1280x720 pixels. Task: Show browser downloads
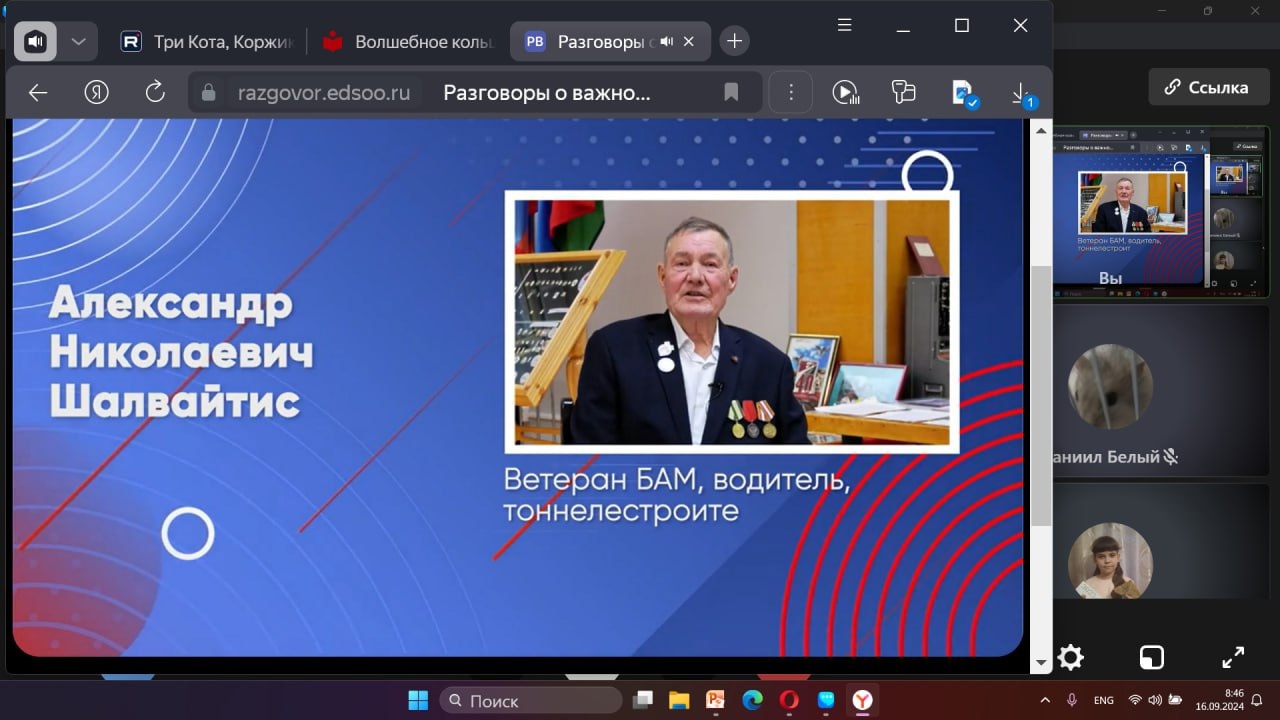(1023, 94)
